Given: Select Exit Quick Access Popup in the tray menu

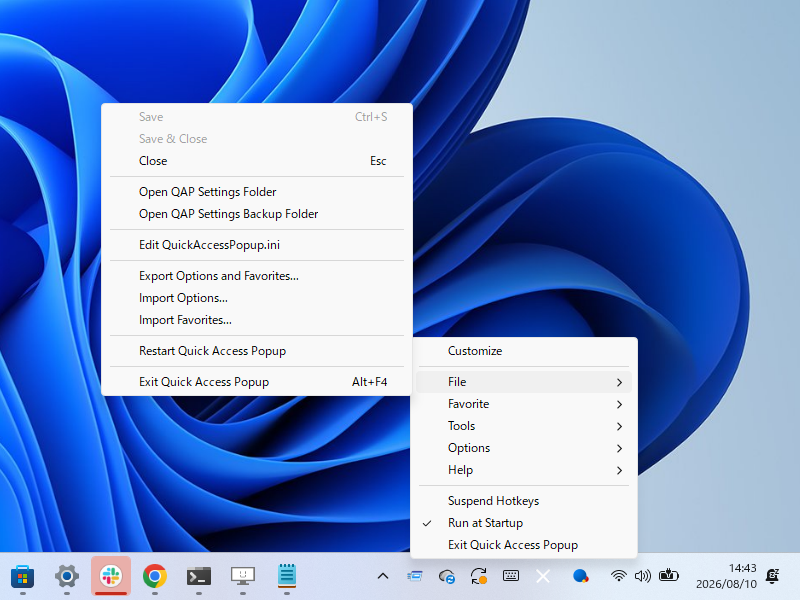Looking at the screenshot, I should coord(524,545).
